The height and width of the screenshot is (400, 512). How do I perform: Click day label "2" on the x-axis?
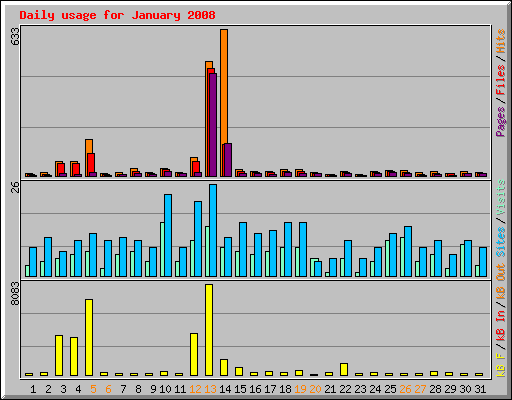pos(48,389)
